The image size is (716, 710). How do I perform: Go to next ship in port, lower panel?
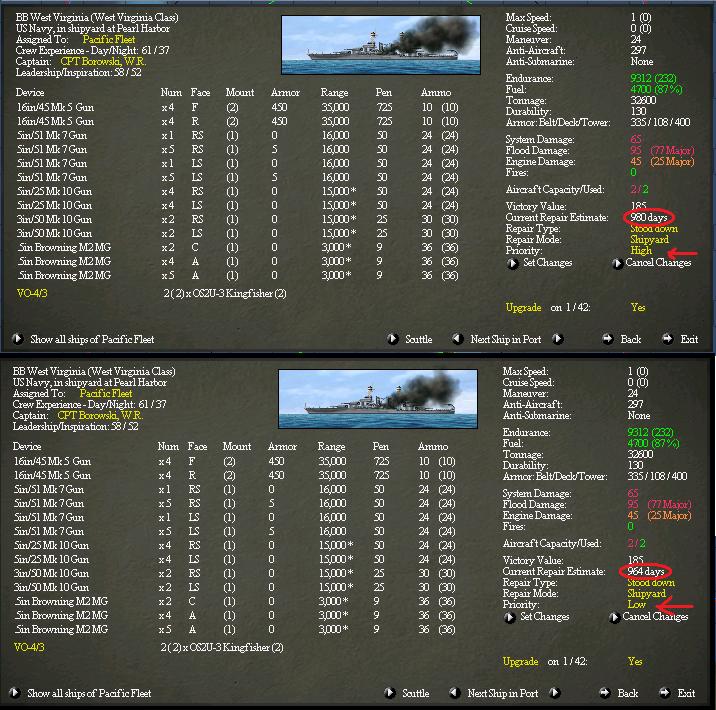[x=555, y=693]
